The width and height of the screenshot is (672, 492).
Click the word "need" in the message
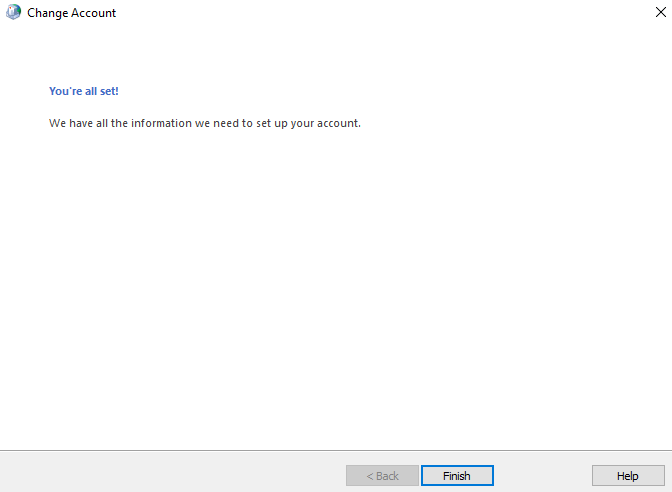pyautogui.click(x=223, y=123)
